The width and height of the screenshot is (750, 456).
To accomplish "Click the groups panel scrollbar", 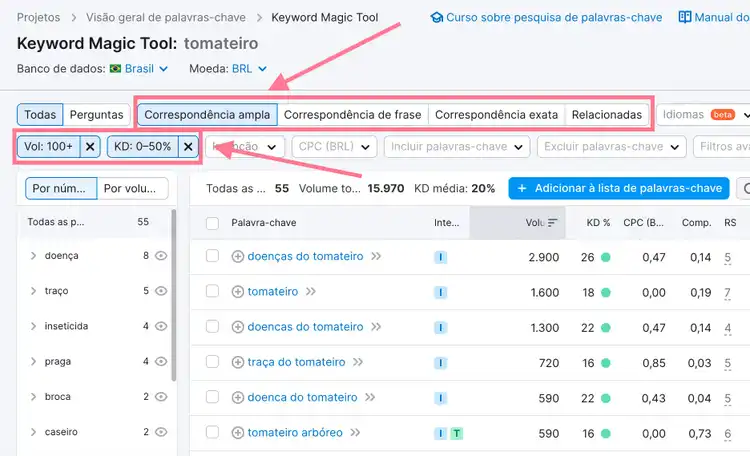I will tap(174, 295).
